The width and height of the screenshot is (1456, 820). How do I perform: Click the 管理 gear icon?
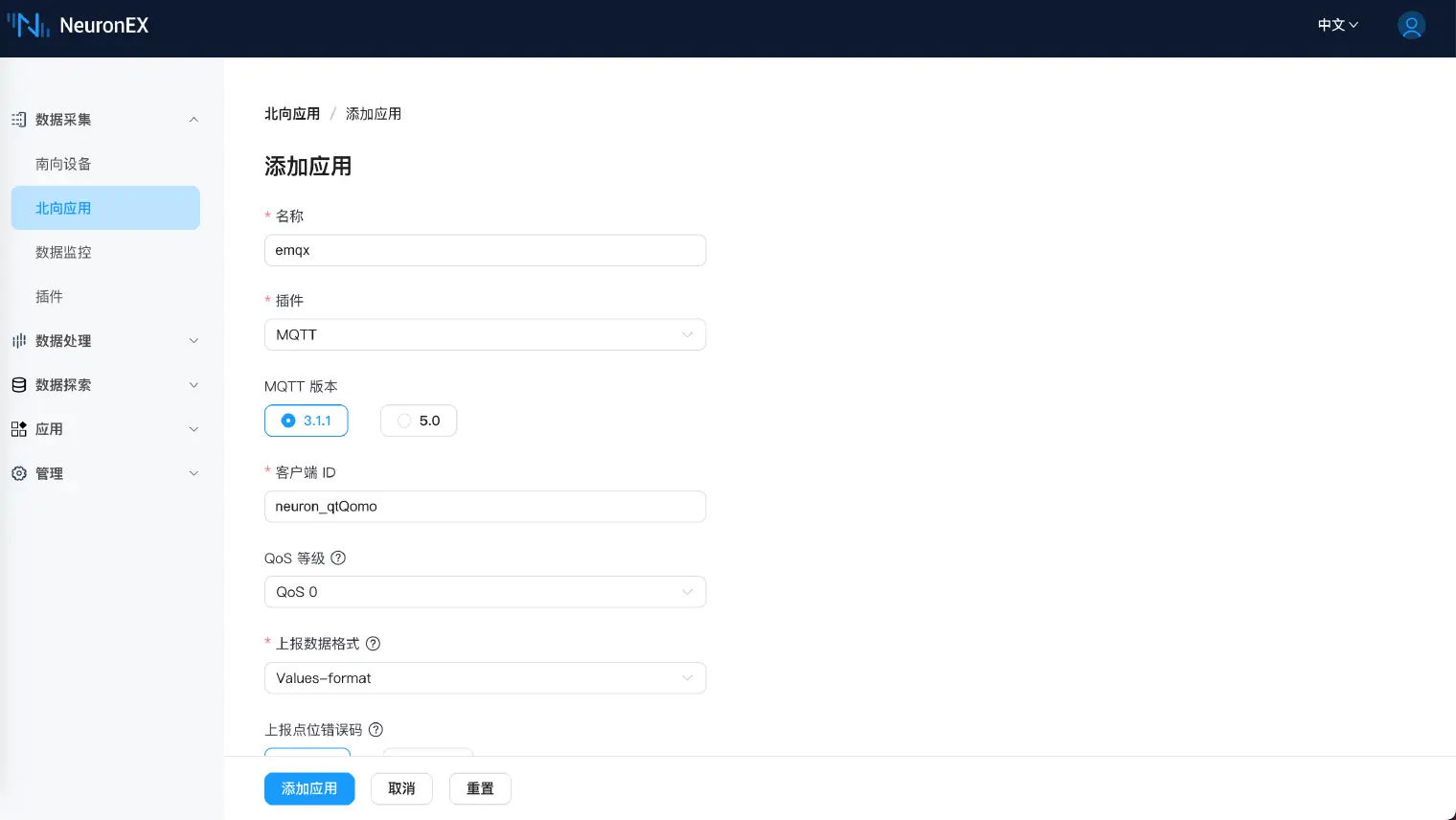click(x=18, y=473)
